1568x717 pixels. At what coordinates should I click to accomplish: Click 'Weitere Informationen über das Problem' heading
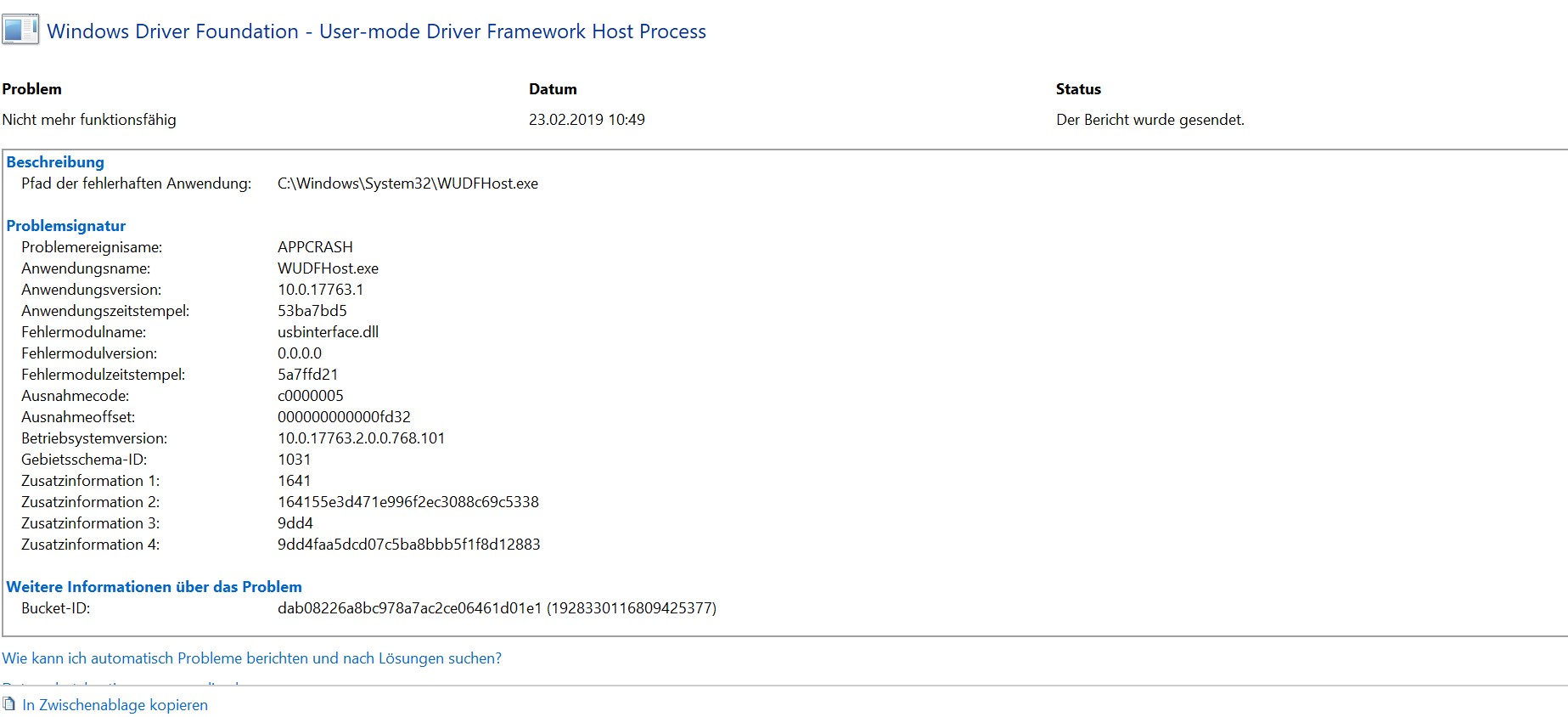click(x=154, y=587)
